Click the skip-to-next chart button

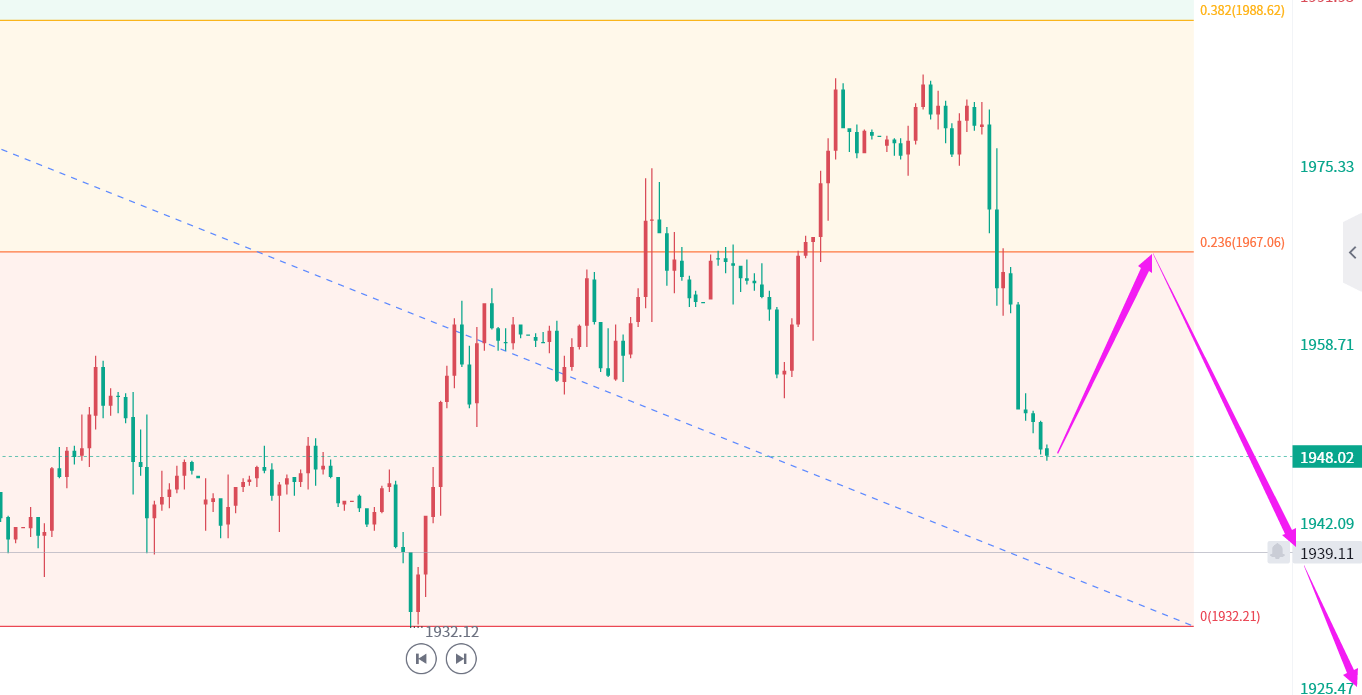click(461, 659)
